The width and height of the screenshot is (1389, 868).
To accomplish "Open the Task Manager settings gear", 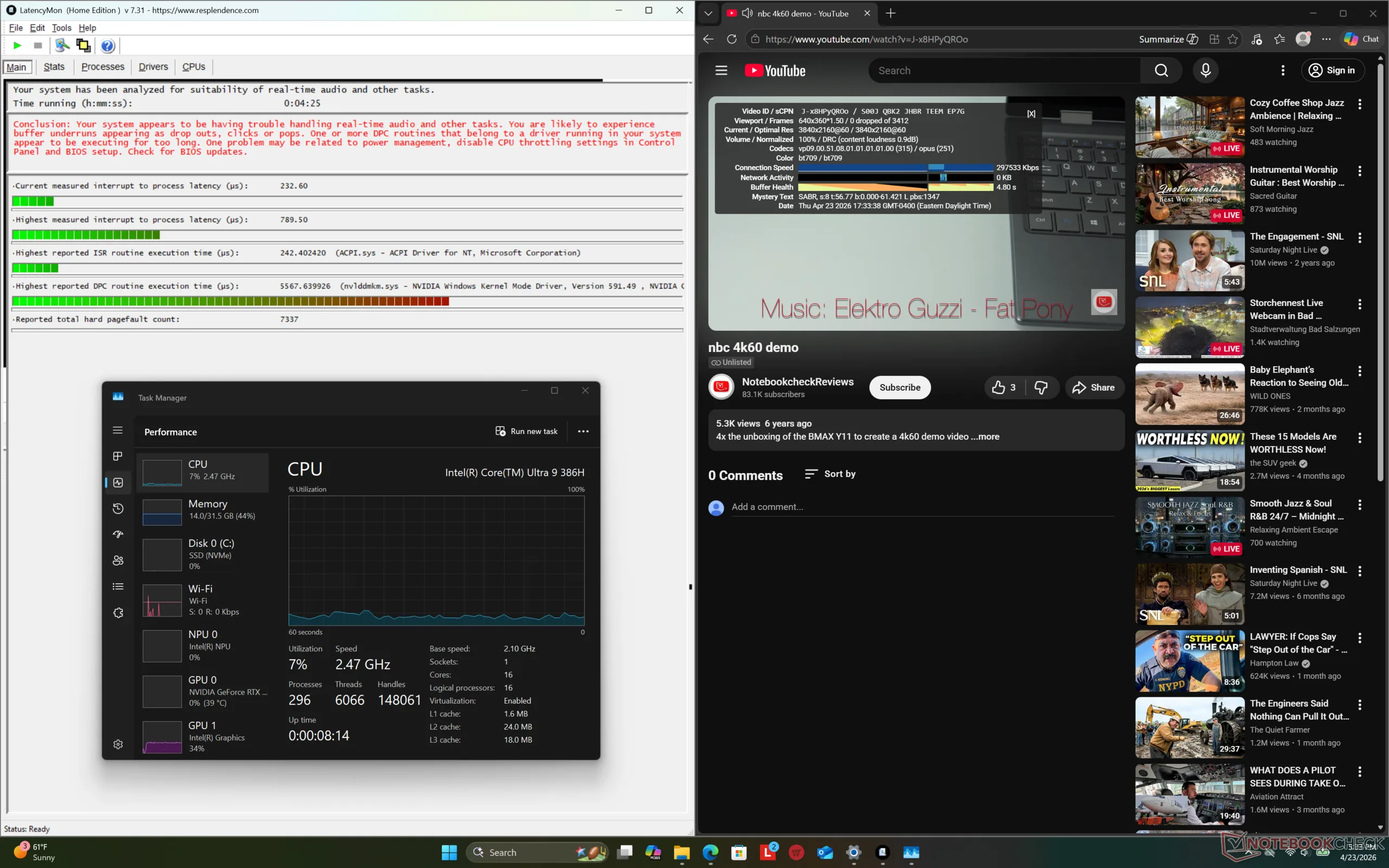I will point(118,744).
